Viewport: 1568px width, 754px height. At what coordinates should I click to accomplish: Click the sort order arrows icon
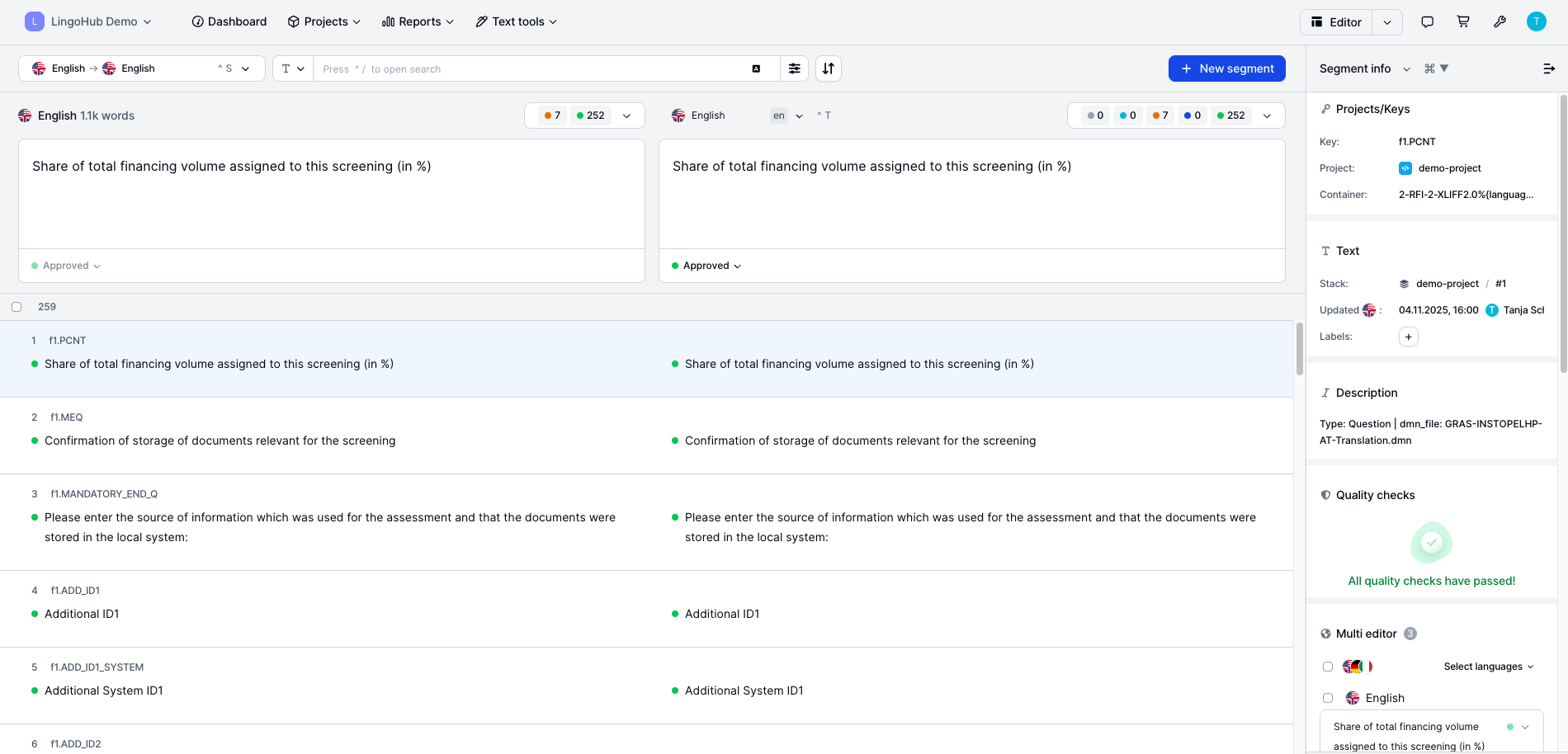click(829, 68)
